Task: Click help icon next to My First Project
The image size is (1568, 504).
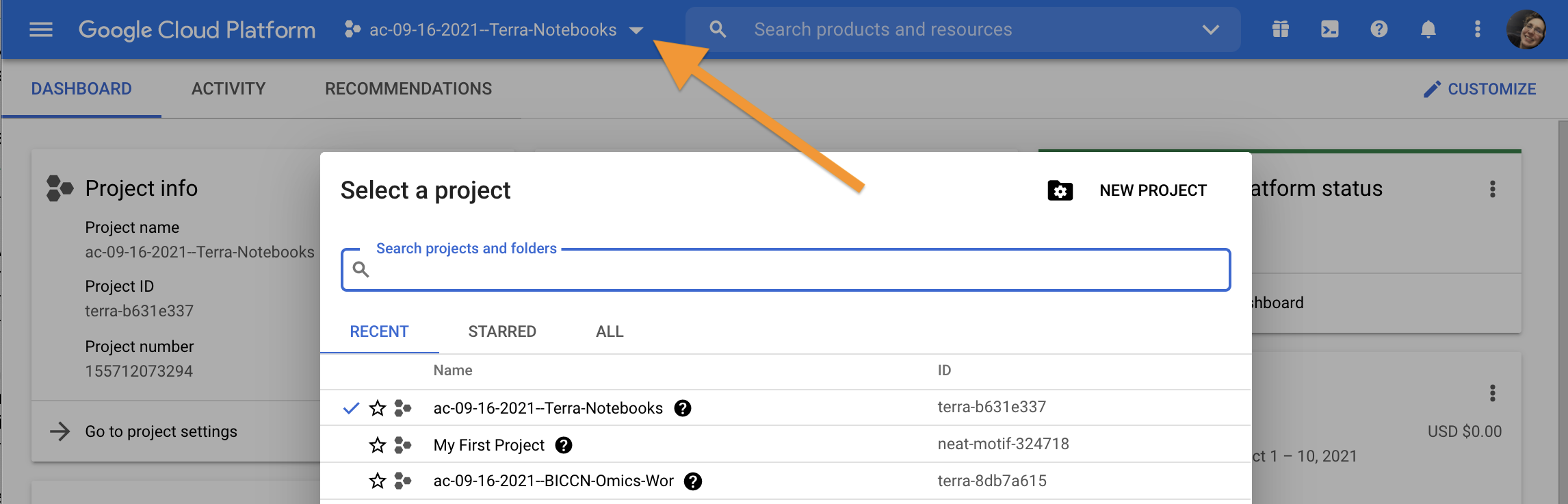Action: (x=563, y=445)
